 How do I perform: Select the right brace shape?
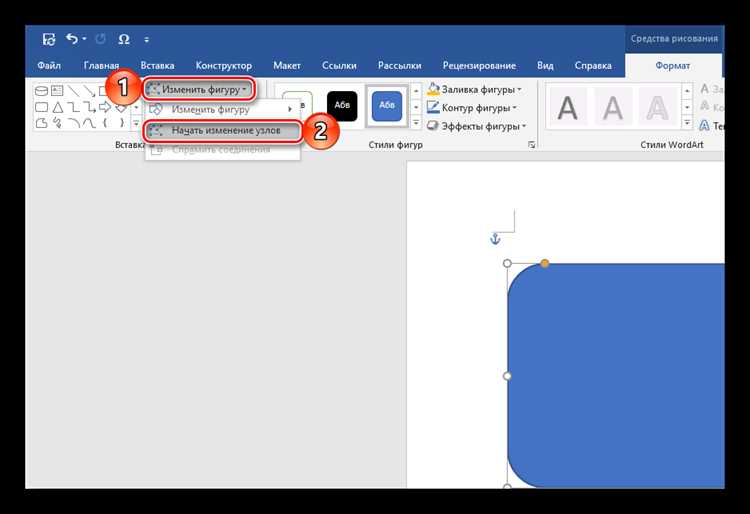[x=121, y=123]
